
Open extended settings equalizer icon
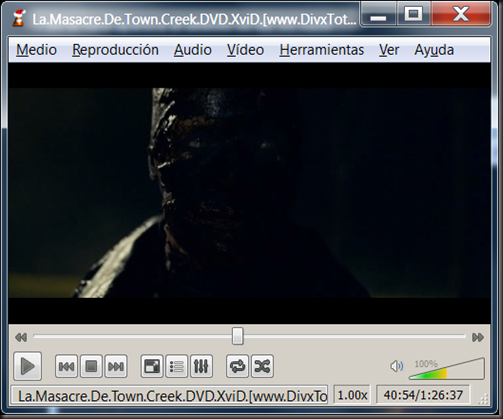(x=201, y=366)
